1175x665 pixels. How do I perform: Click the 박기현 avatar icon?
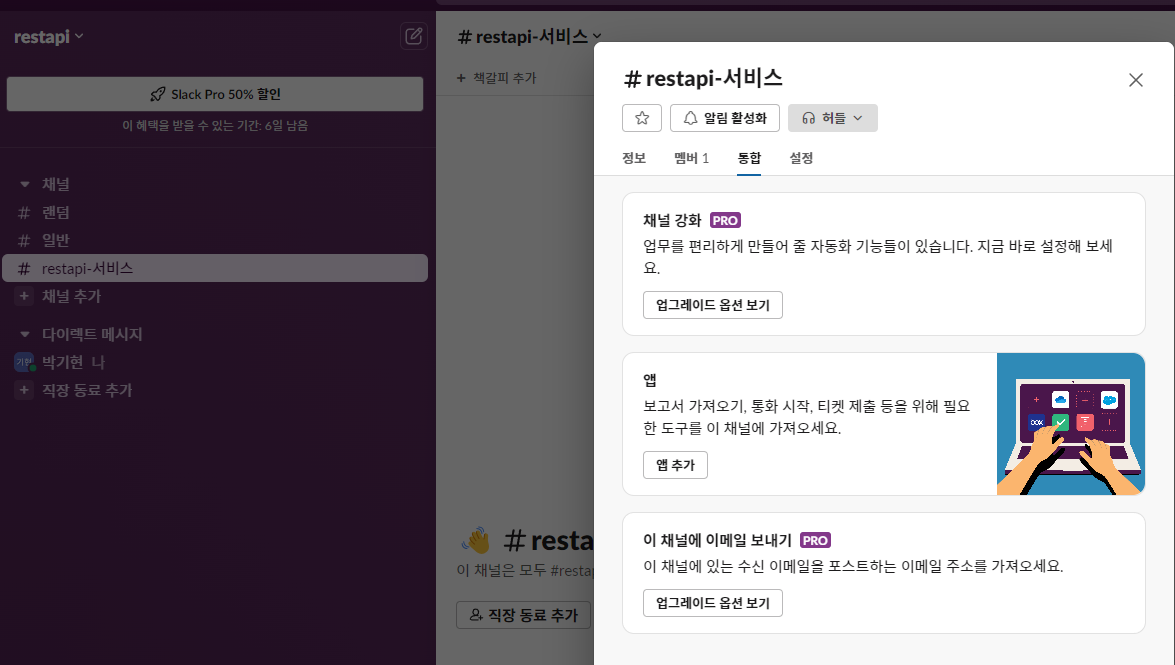[24, 362]
